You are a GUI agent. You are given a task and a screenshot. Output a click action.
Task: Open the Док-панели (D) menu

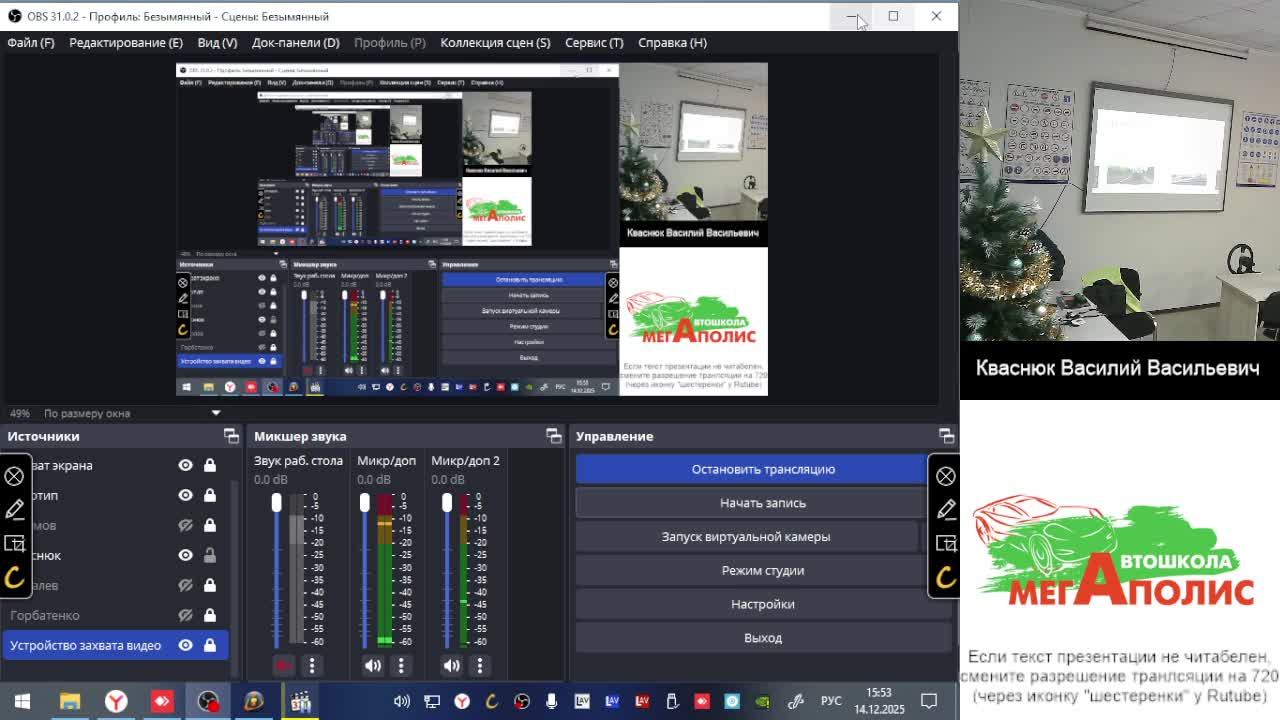[x=295, y=42]
